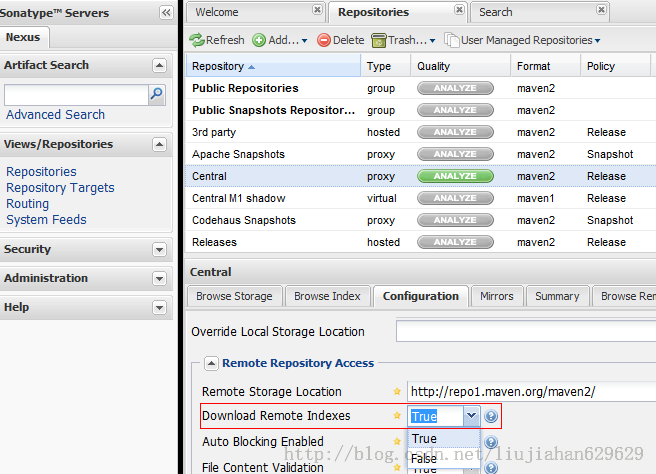Click the Remote Storage Location field

coord(531,392)
